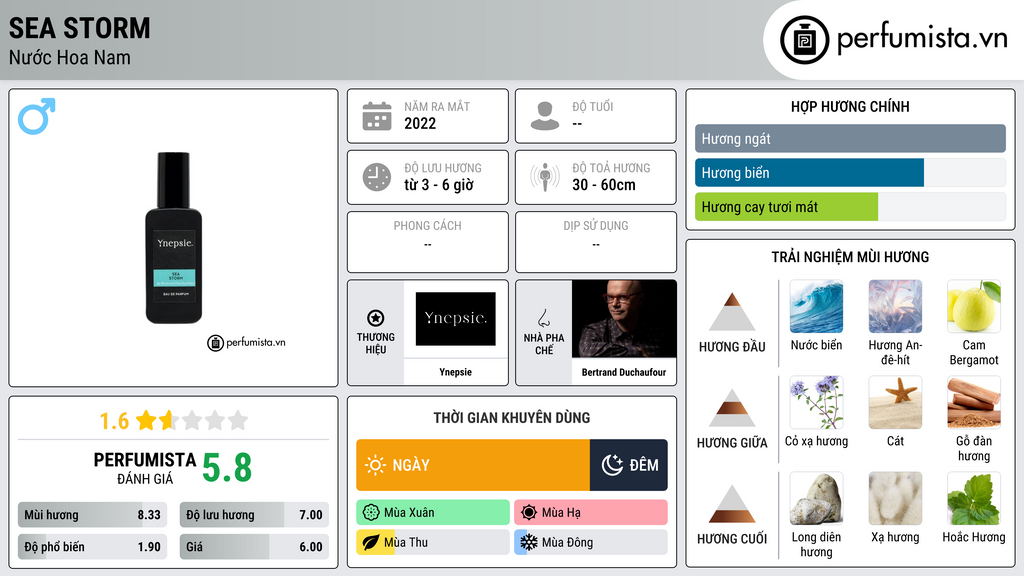The width and height of the screenshot is (1024, 576).
Task: Click the Ynepsie brand name label
Action: (455, 372)
